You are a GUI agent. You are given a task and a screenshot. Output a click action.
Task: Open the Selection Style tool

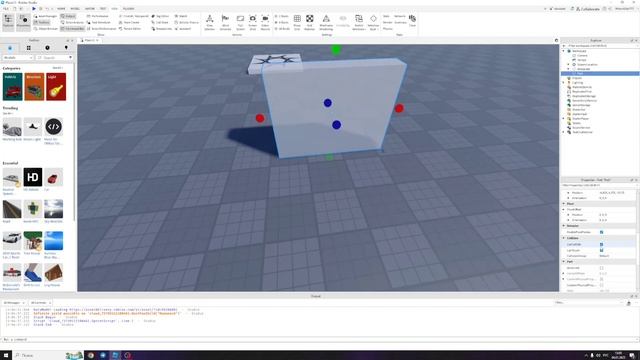tap(373, 22)
